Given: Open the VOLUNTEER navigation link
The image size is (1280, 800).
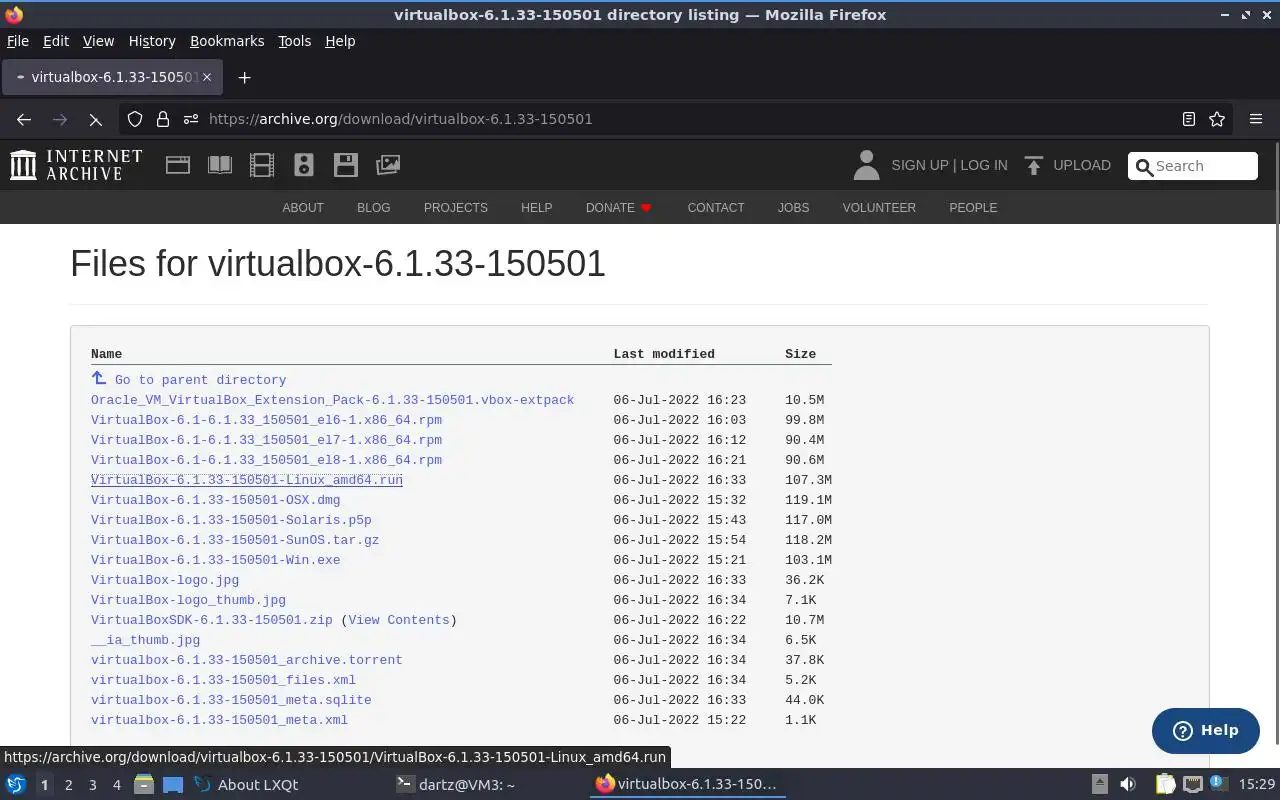Looking at the screenshot, I should coord(879,208).
